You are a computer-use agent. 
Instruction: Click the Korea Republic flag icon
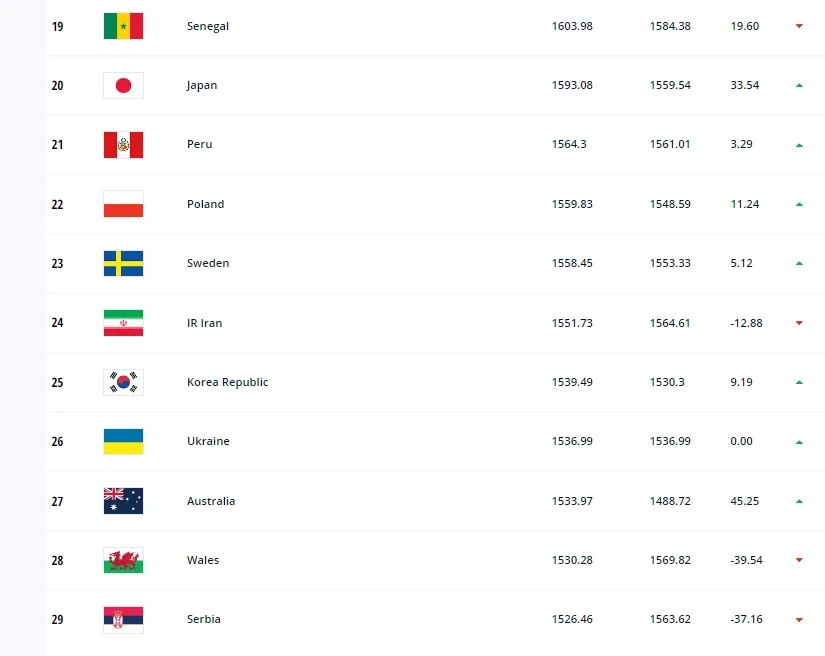pyautogui.click(x=123, y=382)
